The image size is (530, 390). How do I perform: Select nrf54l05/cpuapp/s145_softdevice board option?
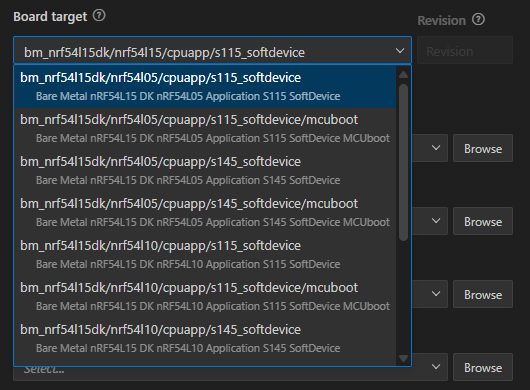pos(205,171)
